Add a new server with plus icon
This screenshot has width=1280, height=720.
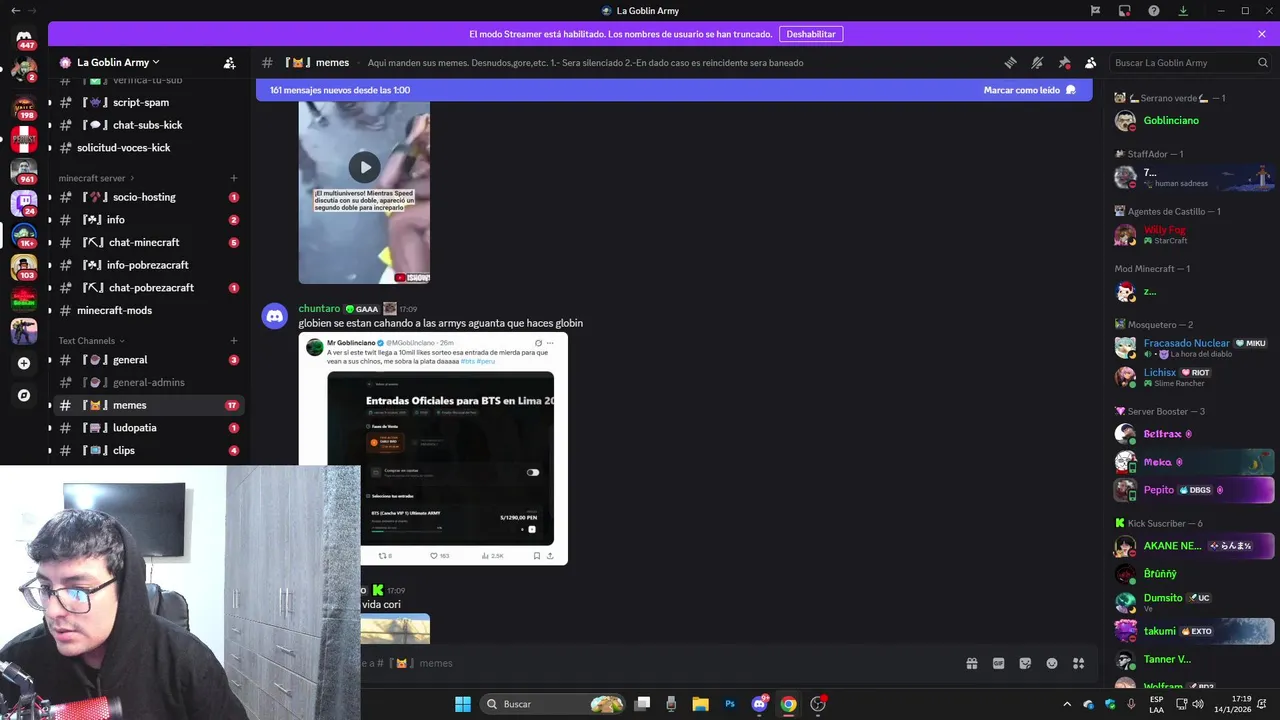click(x=24, y=363)
